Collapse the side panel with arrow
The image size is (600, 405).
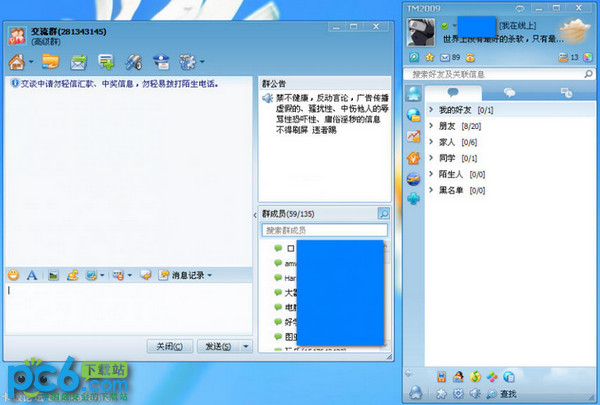[x=255, y=216]
